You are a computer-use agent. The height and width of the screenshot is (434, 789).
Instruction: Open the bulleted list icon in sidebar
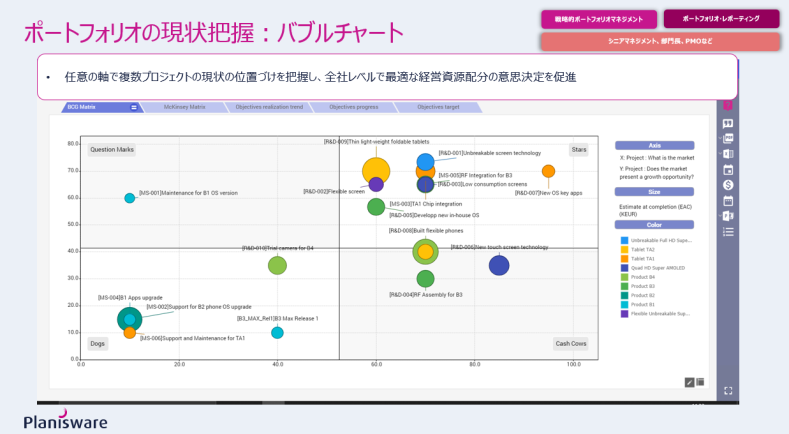click(x=728, y=232)
